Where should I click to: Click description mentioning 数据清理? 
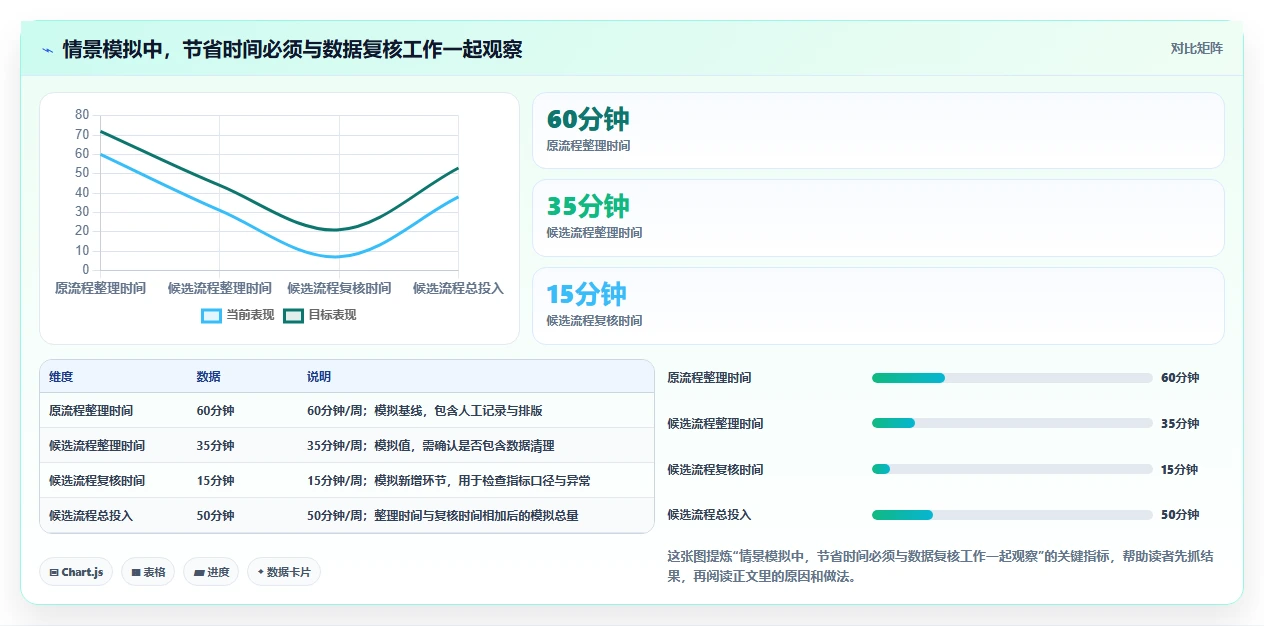[x=431, y=446]
